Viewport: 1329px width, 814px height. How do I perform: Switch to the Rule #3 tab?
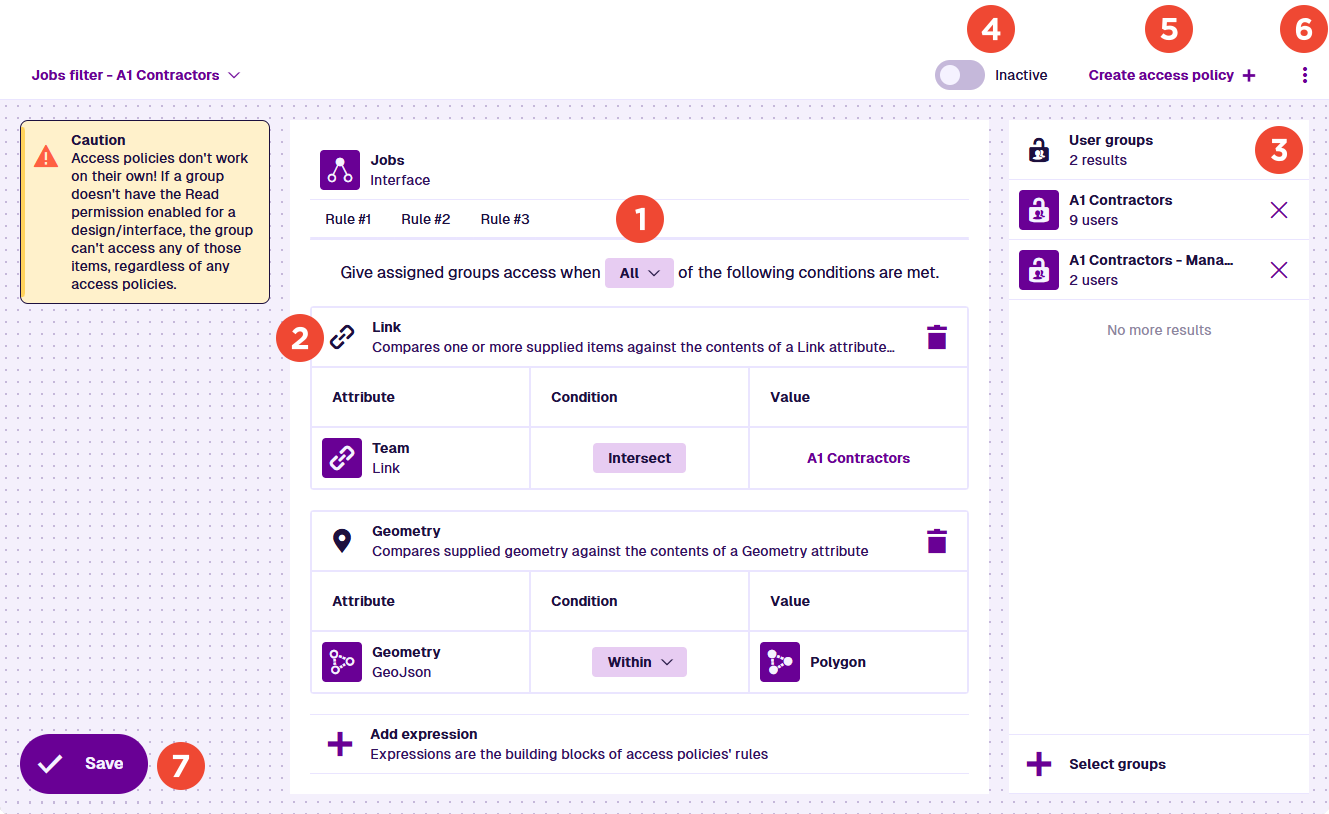pyautogui.click(x=505, y=219)
